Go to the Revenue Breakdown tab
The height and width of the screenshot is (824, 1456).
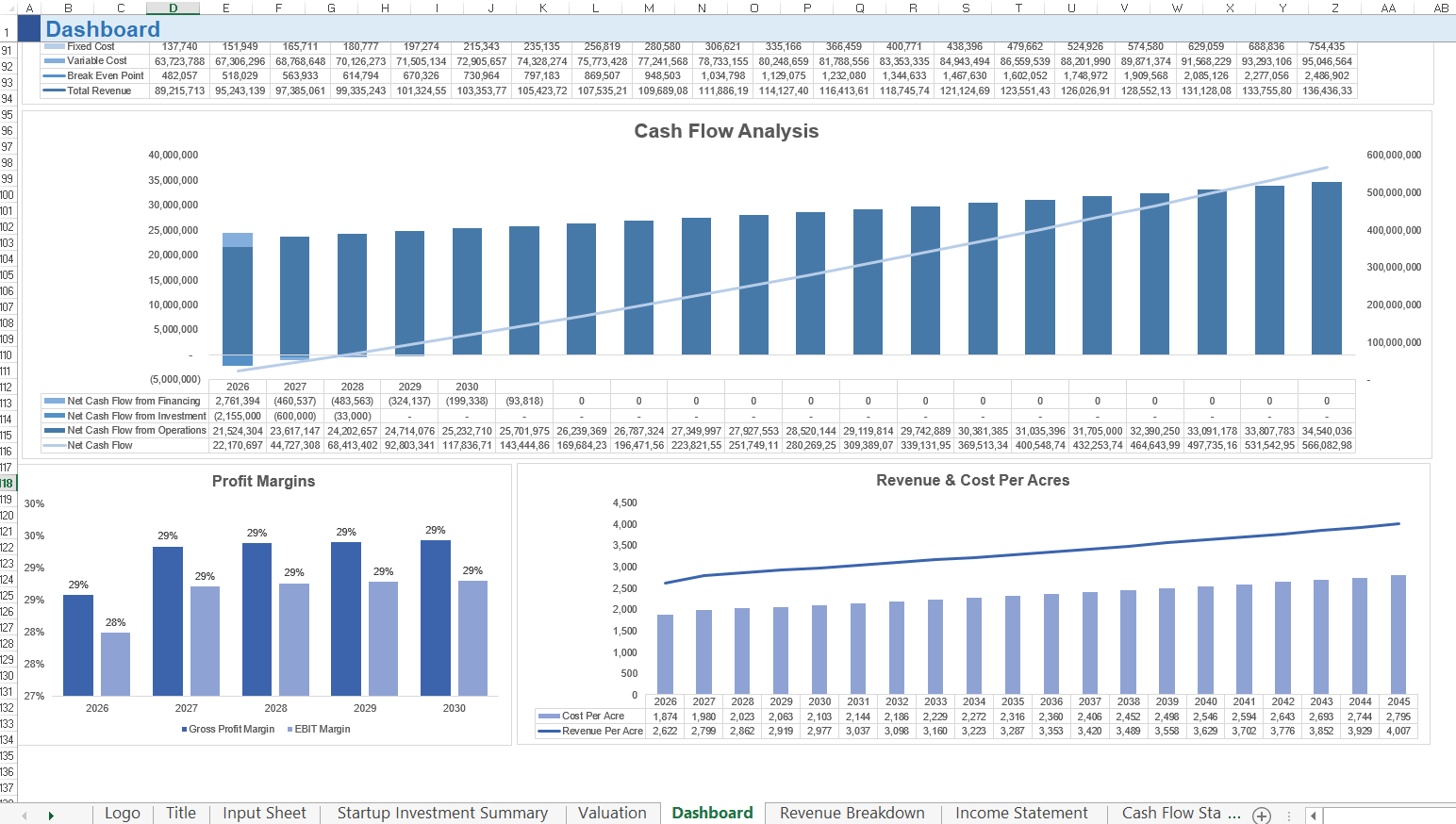(x=852, y=814)
